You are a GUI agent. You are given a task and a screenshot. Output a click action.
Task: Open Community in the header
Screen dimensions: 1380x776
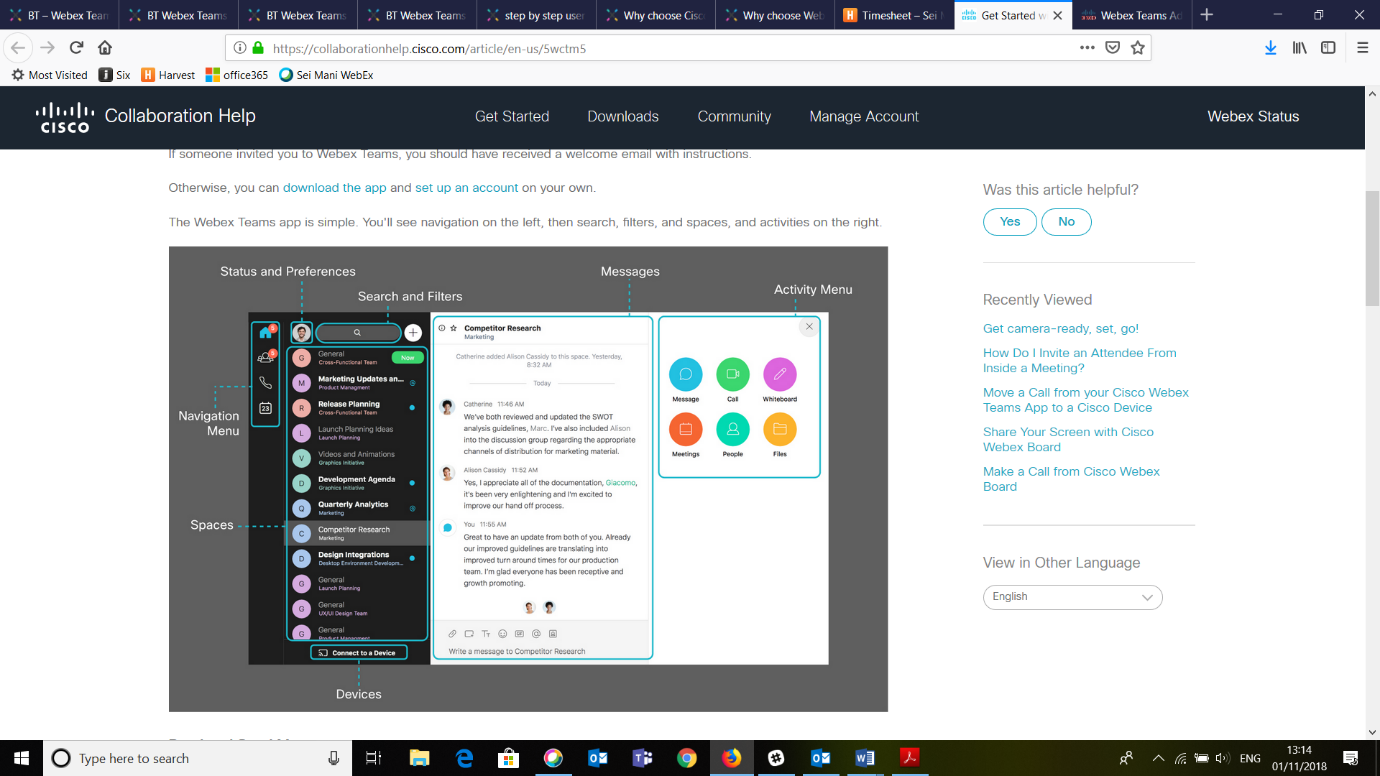[734, 116]
